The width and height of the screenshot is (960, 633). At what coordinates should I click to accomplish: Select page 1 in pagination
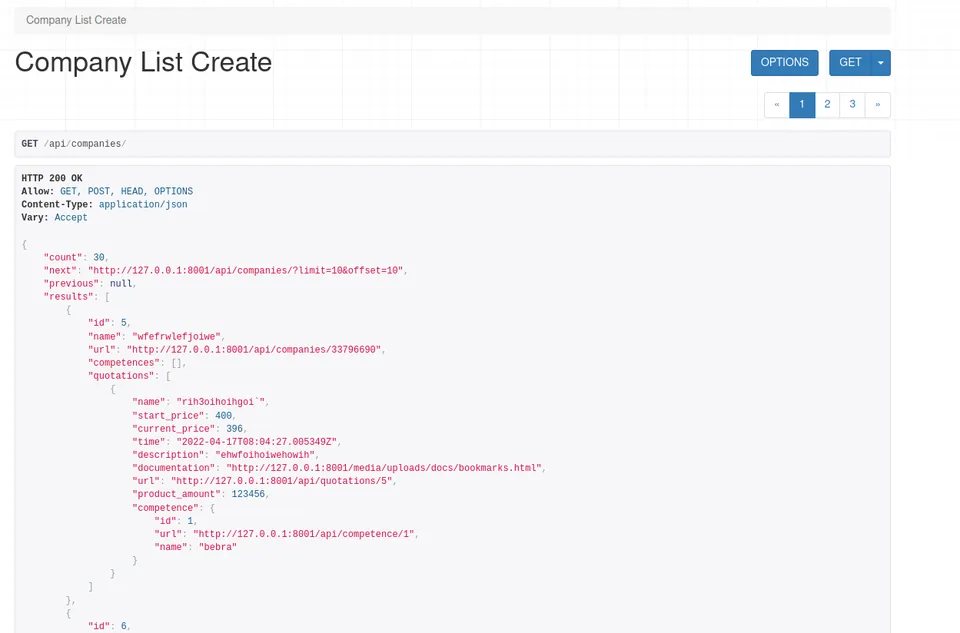pos(802,105)
